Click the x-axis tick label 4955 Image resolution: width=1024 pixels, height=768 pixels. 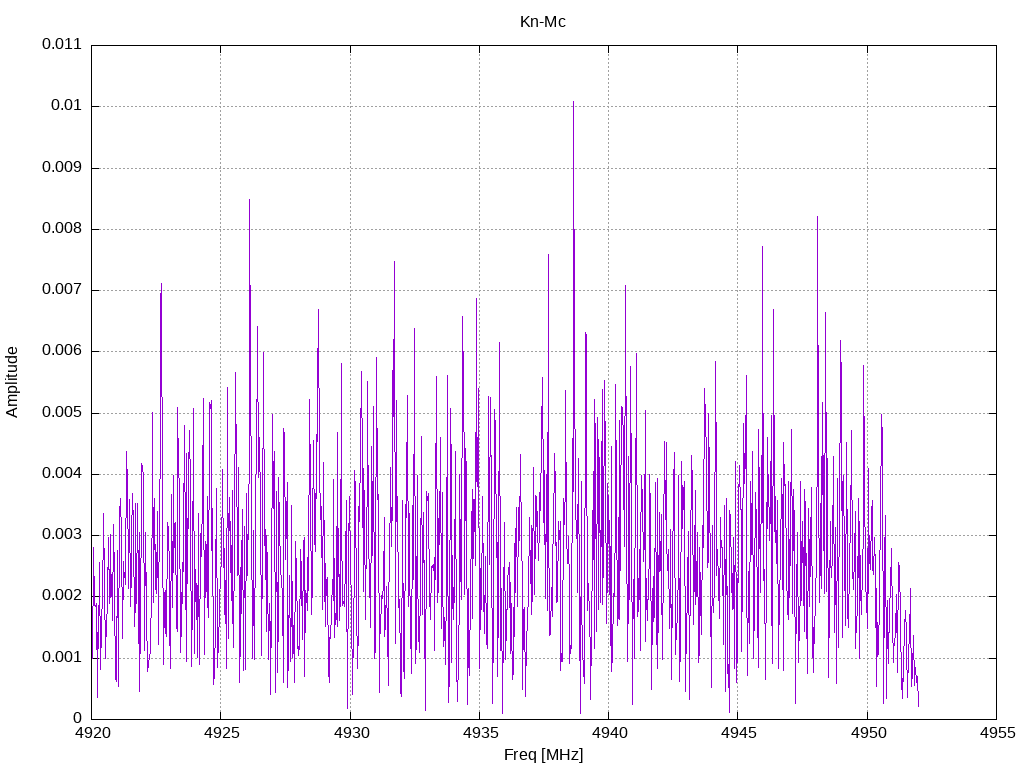point(997,733)
